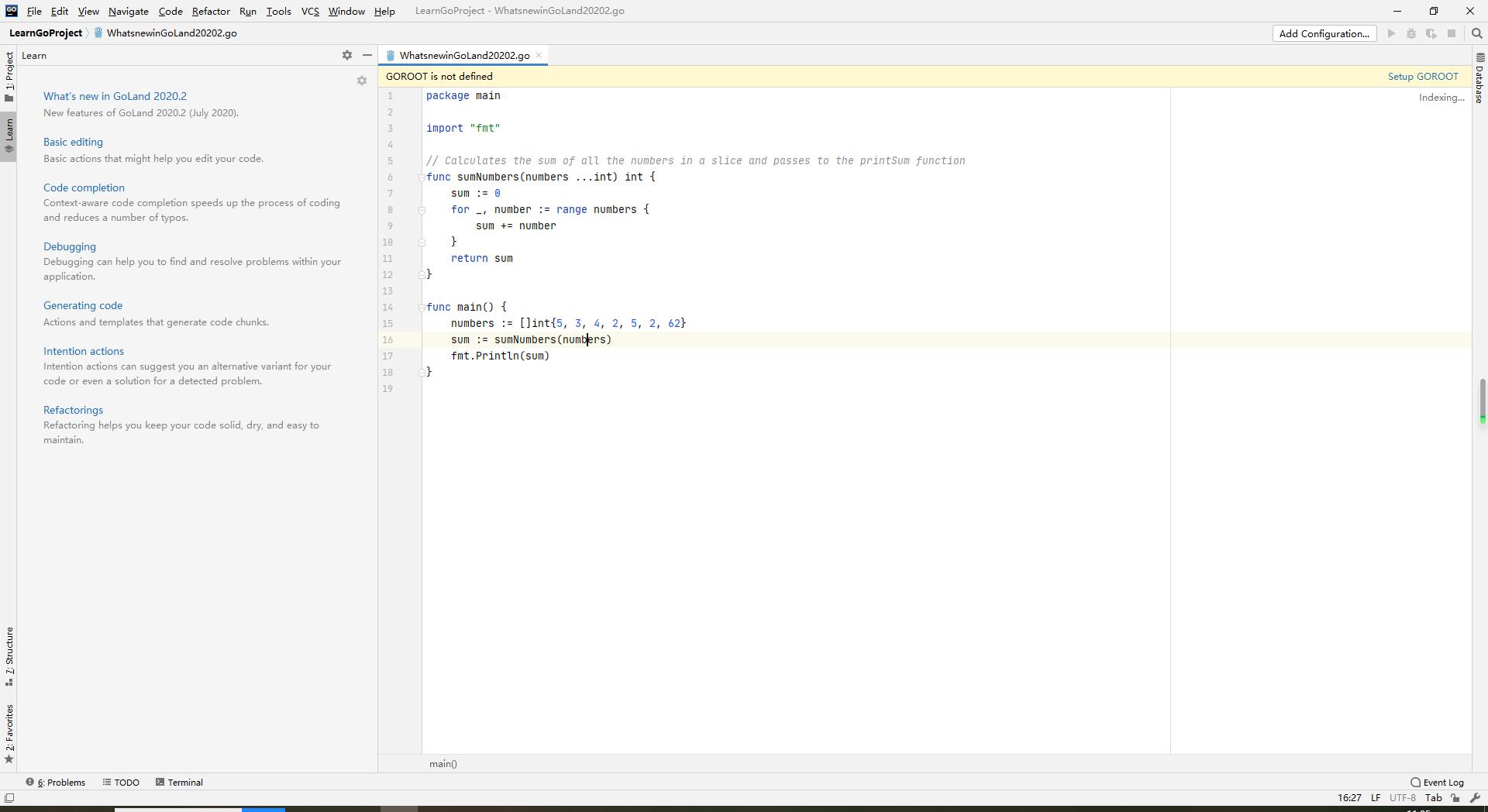Open the 1: Project tool window
The height and width of the screenshot is (812, 1488).
pyautogui.click(x=9, y=76)
